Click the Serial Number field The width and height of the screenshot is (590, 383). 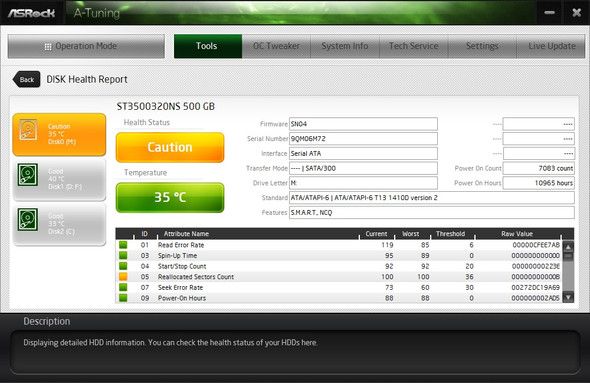(363, 138)
